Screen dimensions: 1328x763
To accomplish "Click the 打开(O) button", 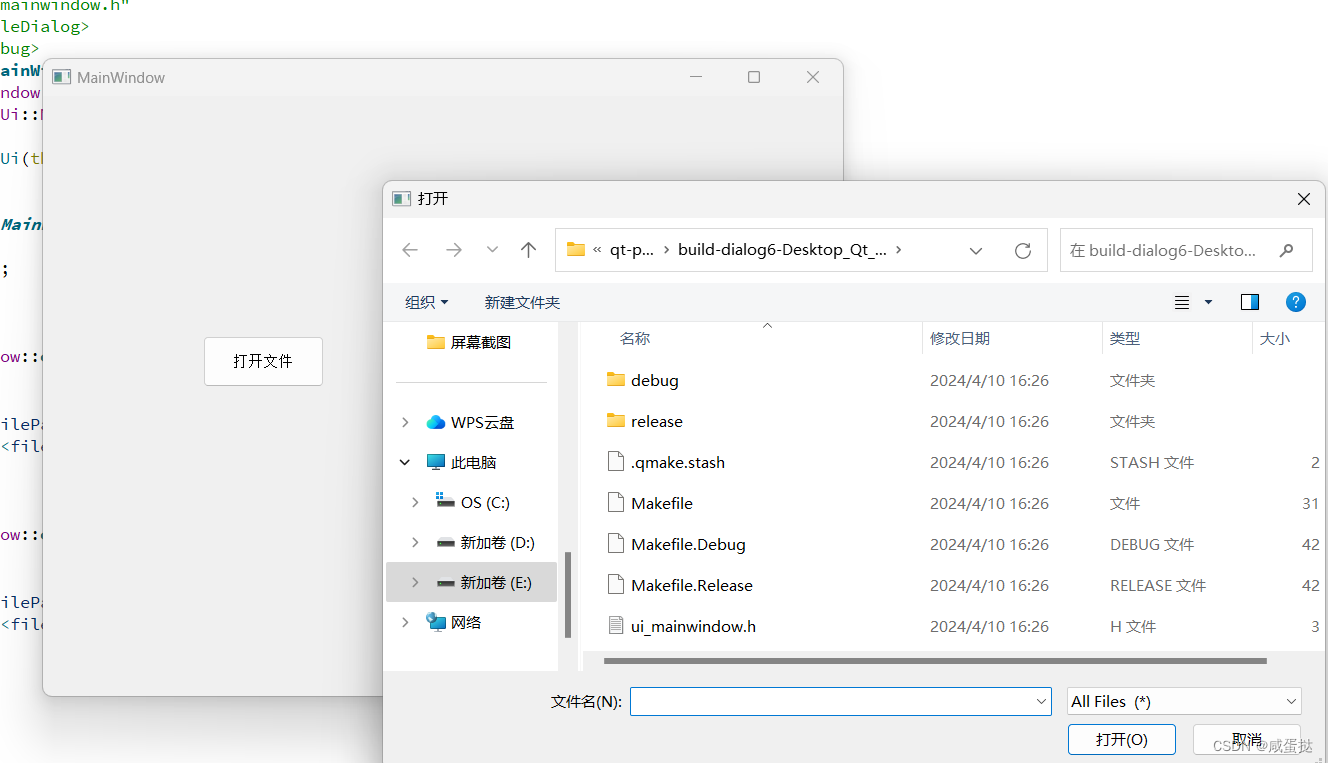I will 1121,740.
